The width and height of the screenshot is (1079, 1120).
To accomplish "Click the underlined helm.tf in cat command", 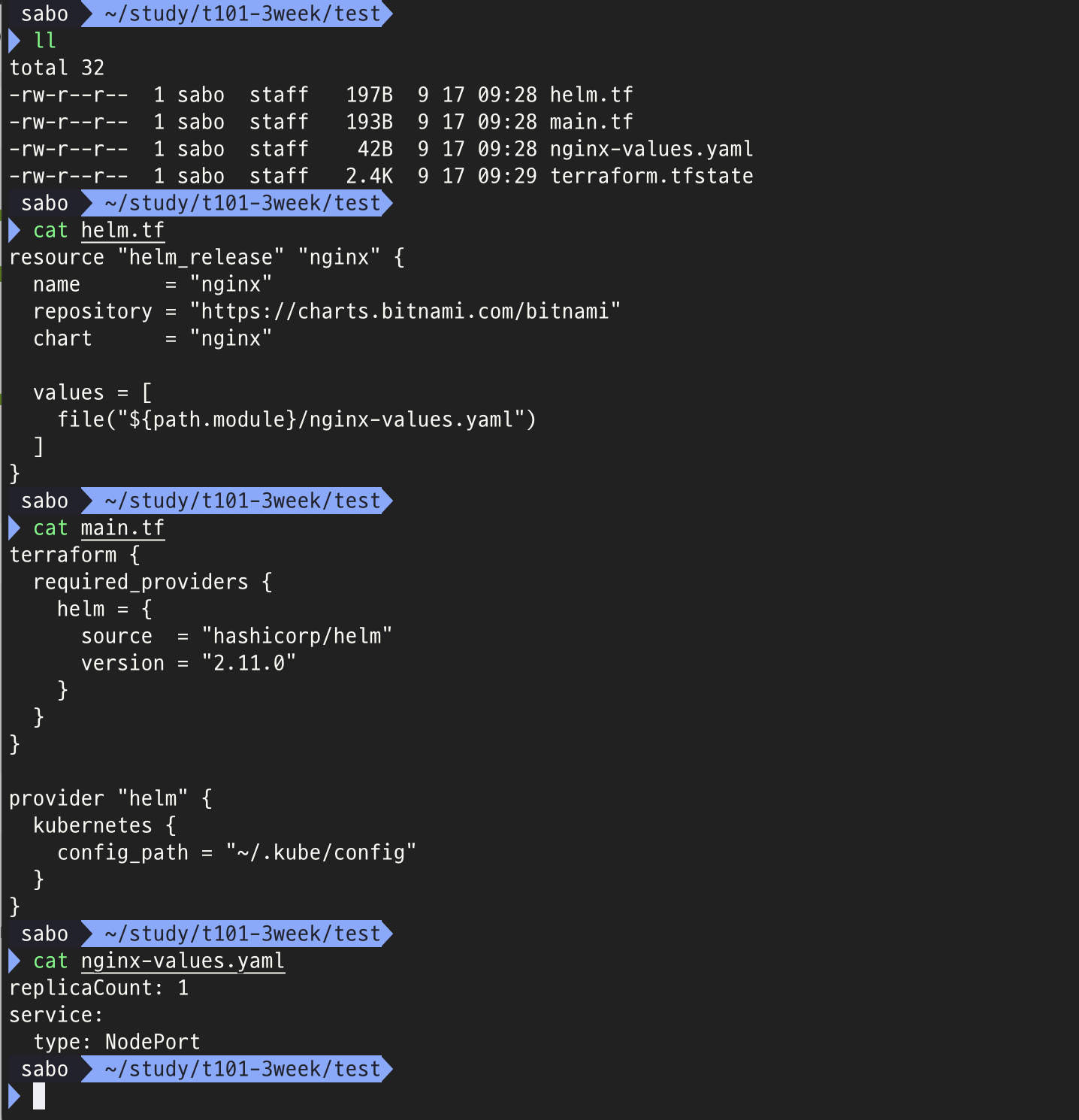I will click(x=122, y=230).
